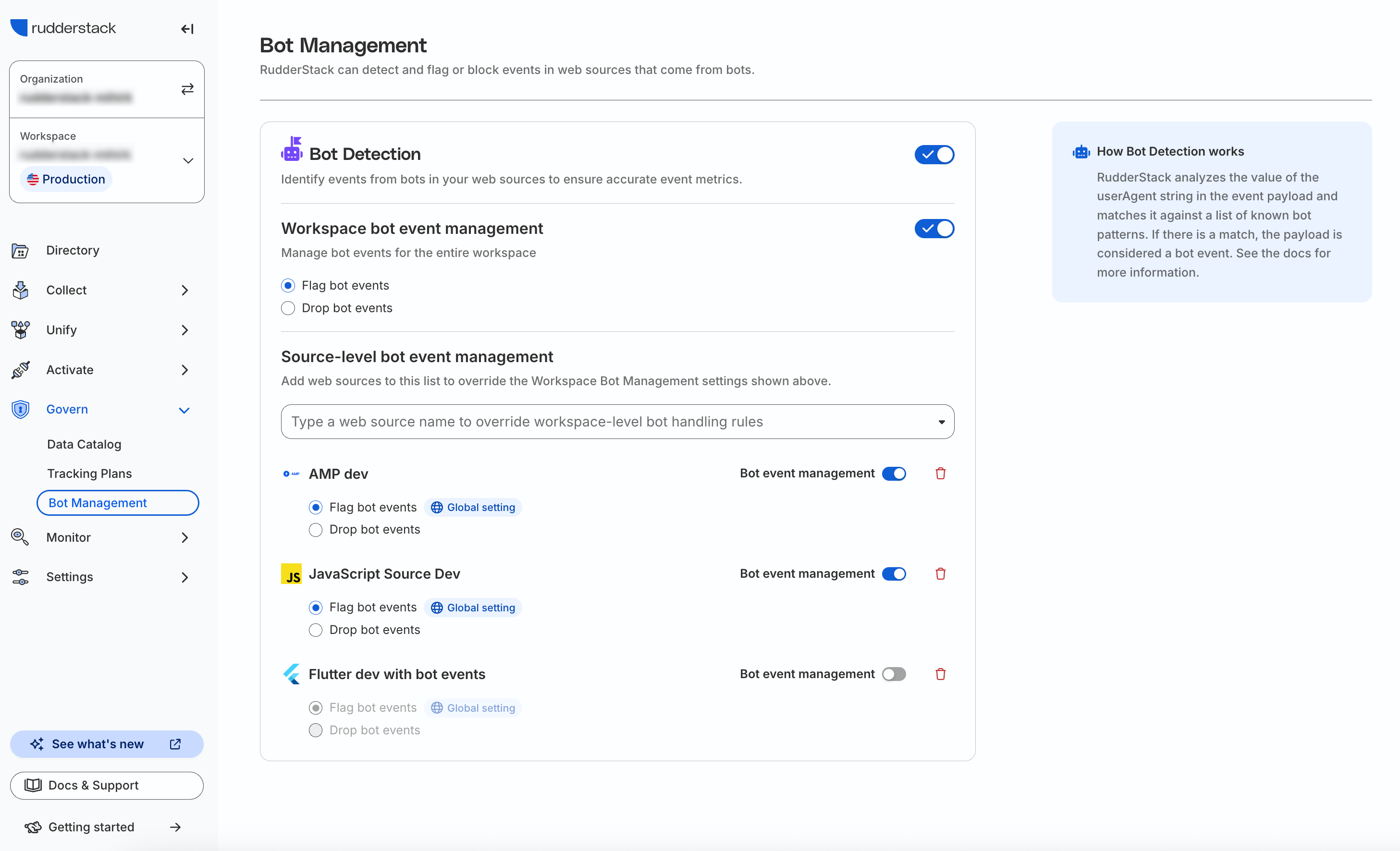This screenshot has height=851, width=1400.
Task: Open the web source dropdown caret
Action: pos(942,422)
